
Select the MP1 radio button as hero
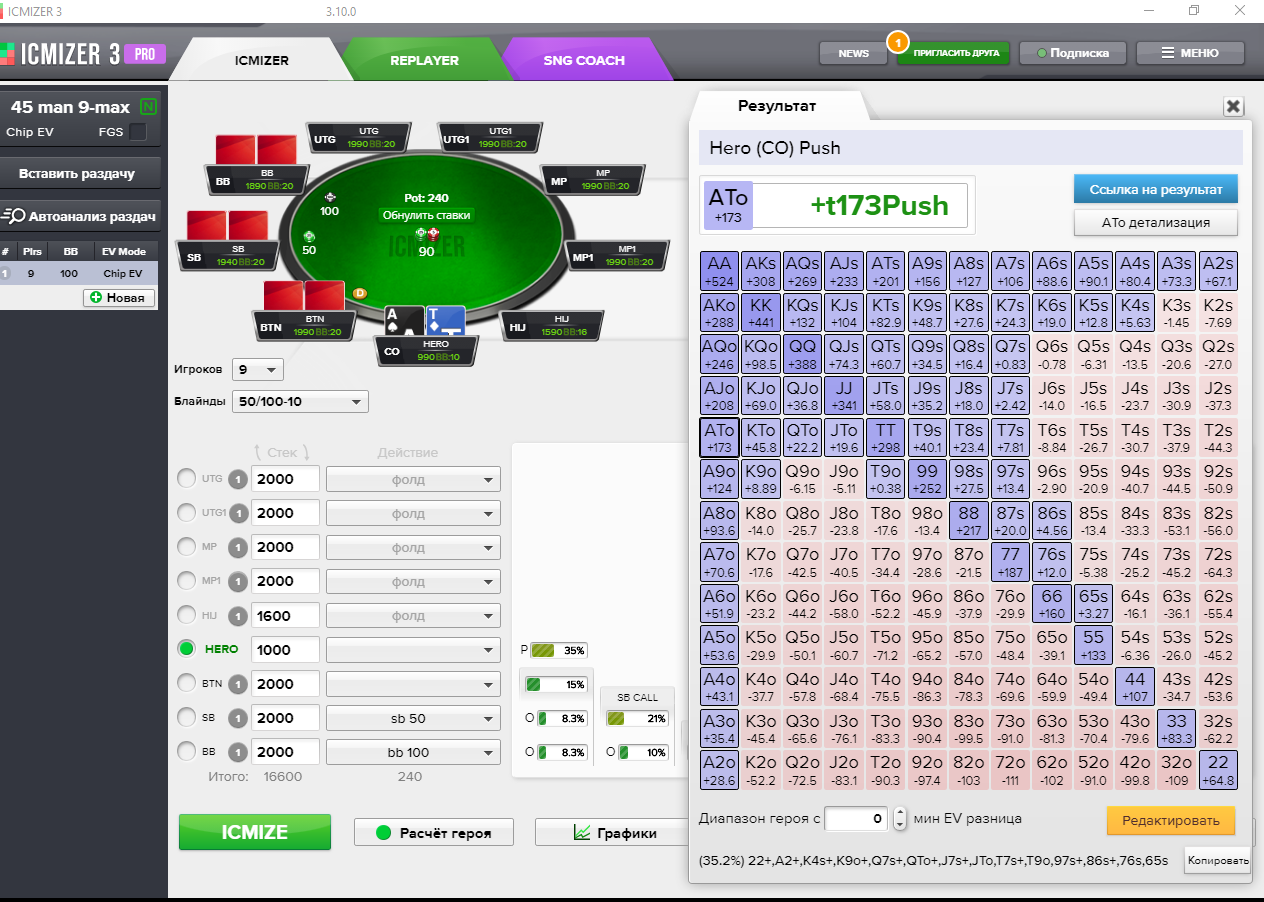pyautogui.click(x=187, y=581)
